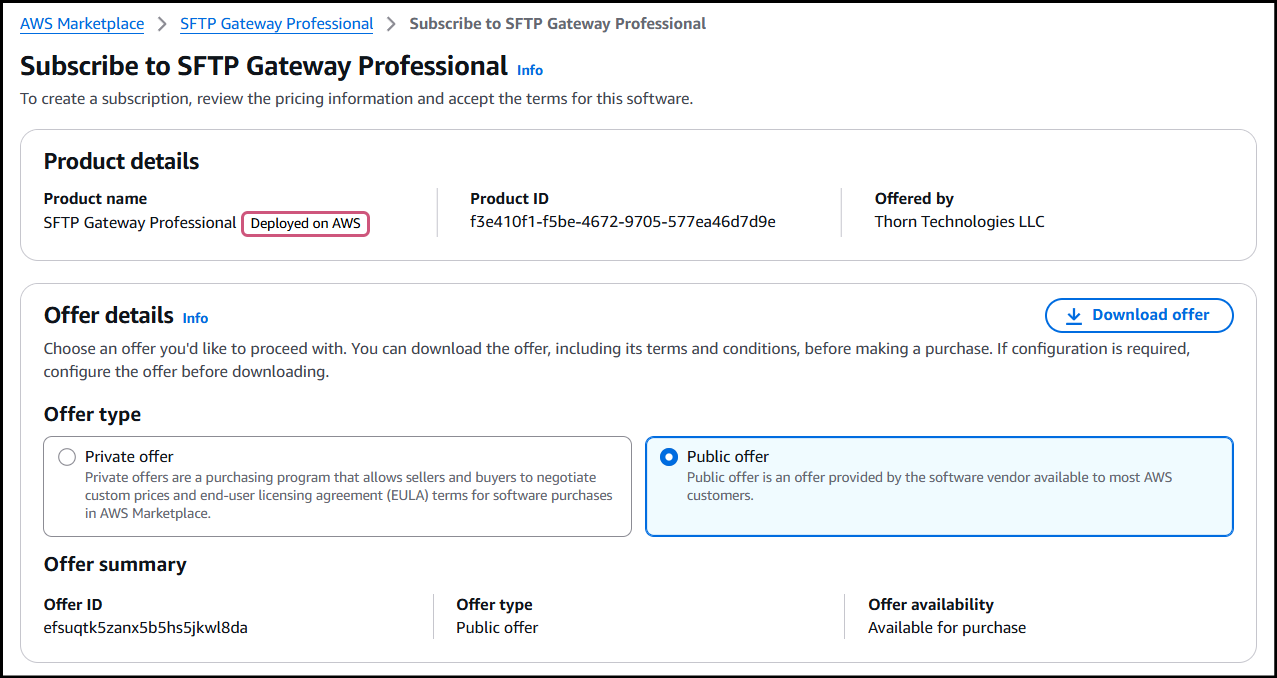Viewport: 1277px width, 678px height.
Task: Click Thorn Technologies LLC seller name
Action: click(959, 222)
